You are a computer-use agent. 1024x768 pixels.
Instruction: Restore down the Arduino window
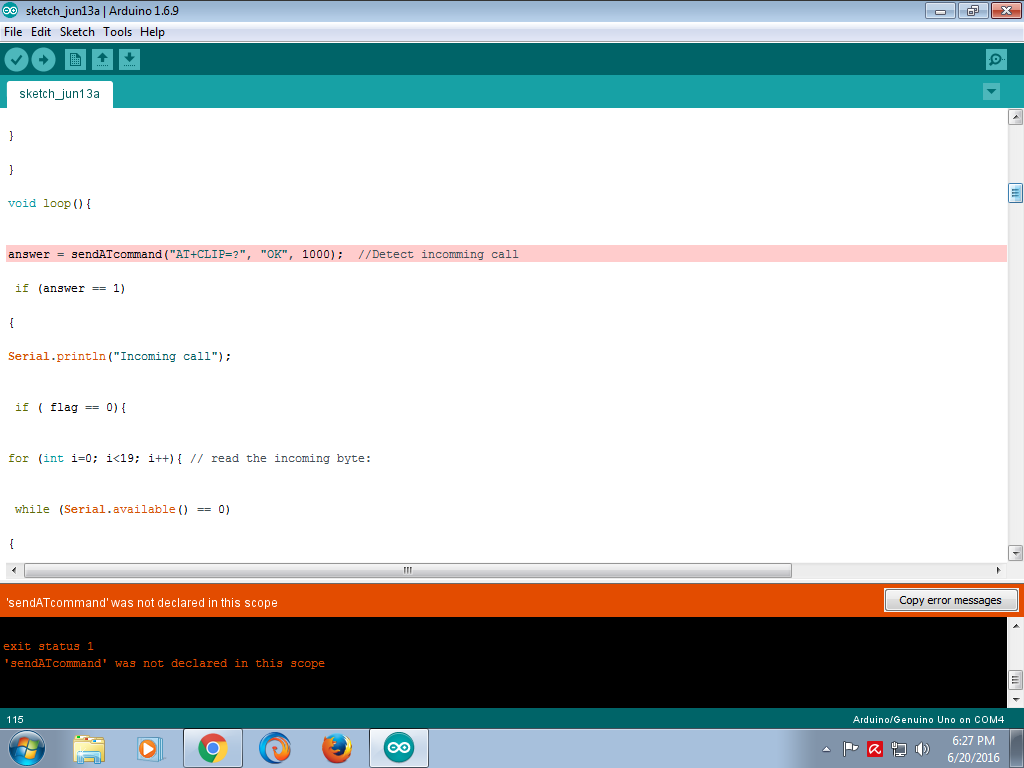[973, 10]
